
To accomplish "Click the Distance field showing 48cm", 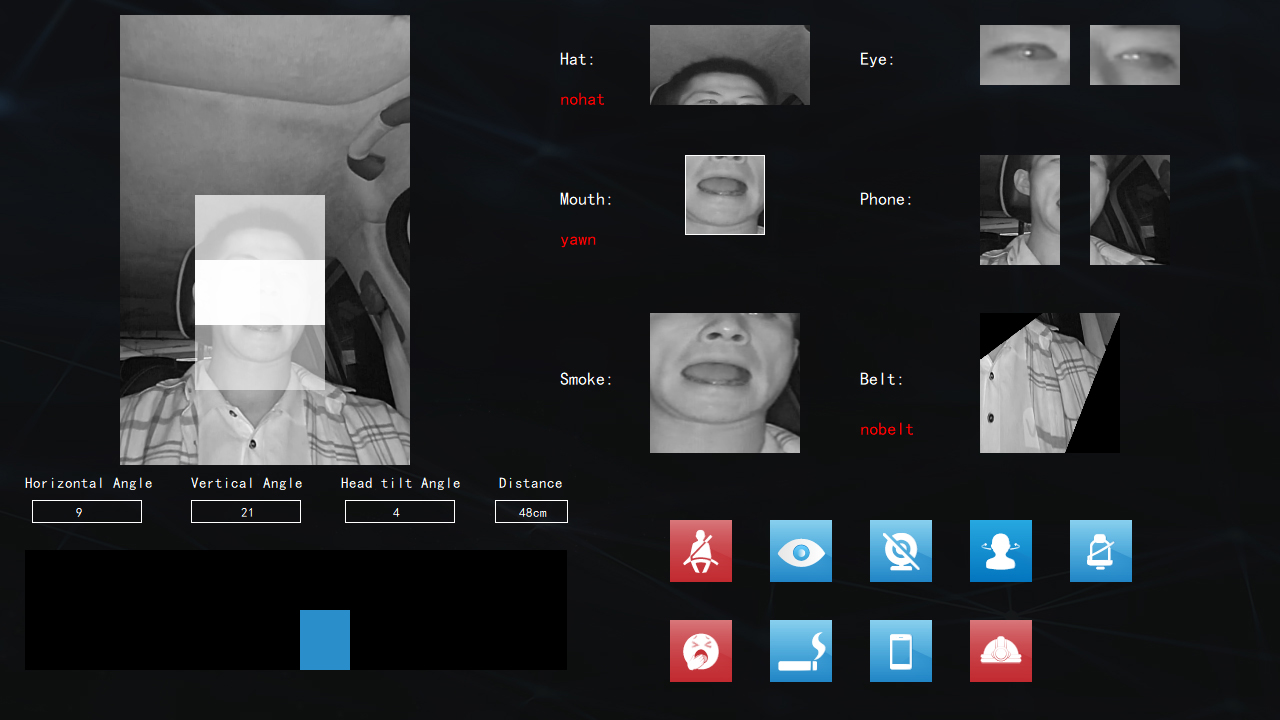I will click(531, 512).
